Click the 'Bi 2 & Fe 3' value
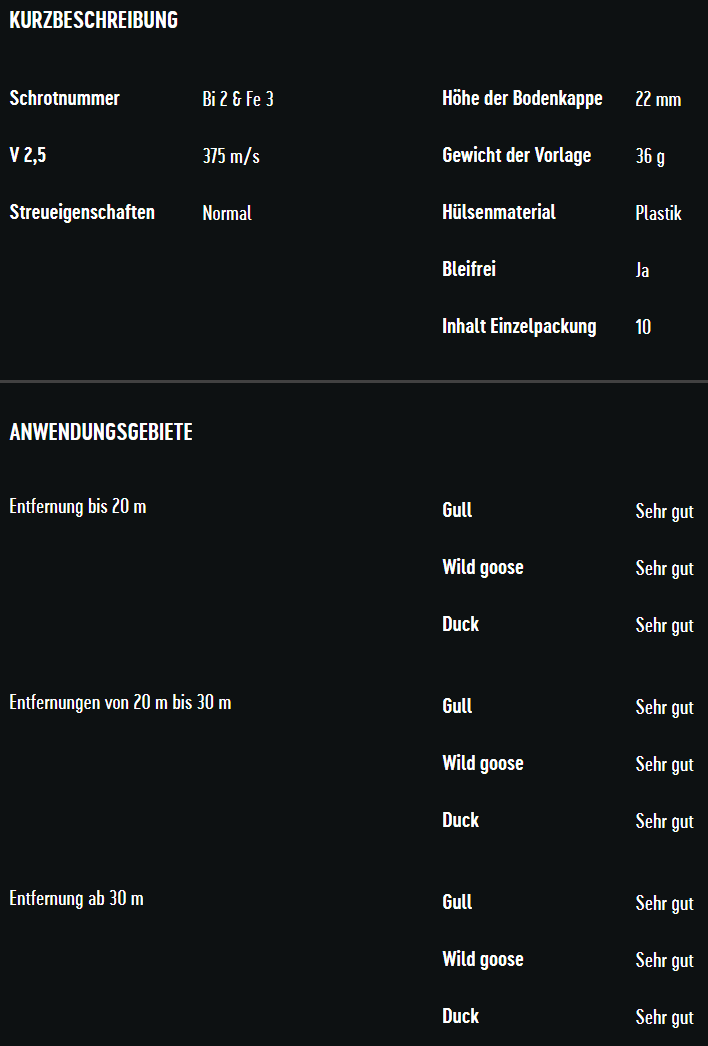Viewport: 708px width, 1046px height. (x=238, y=99)
